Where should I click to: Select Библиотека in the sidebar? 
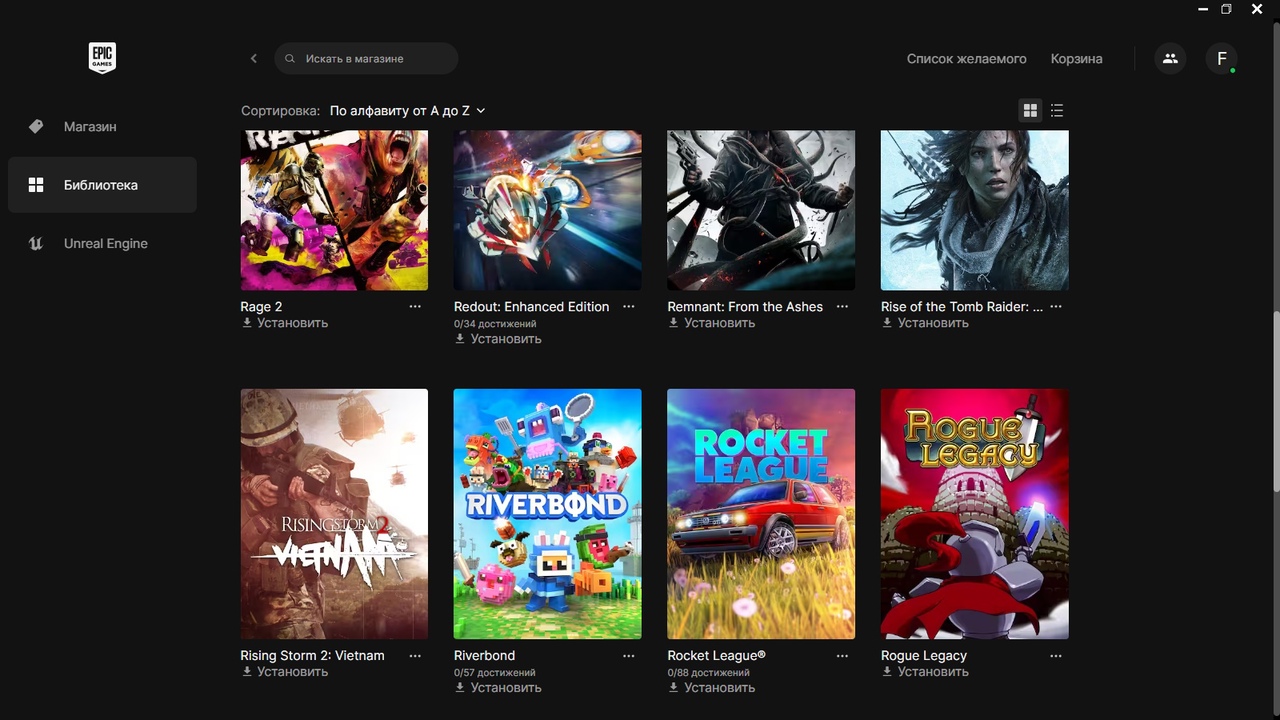pyautogui.click(x=102, y=185)
